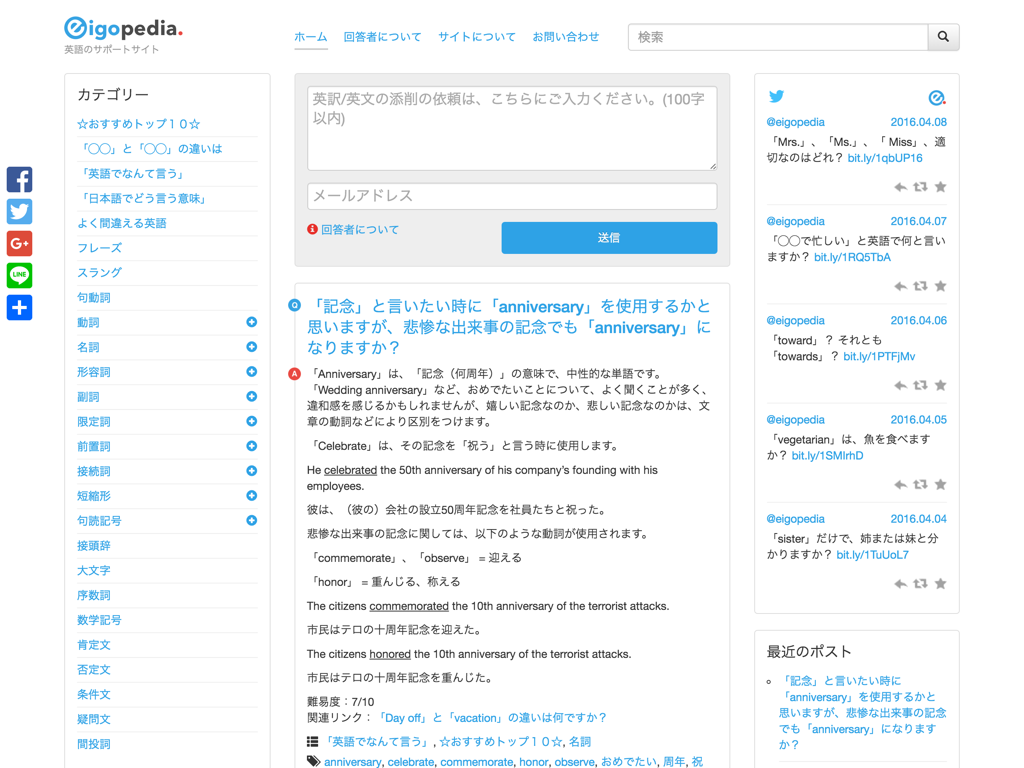Click the 送信 submit button
1024x768 pixels.
609,238
